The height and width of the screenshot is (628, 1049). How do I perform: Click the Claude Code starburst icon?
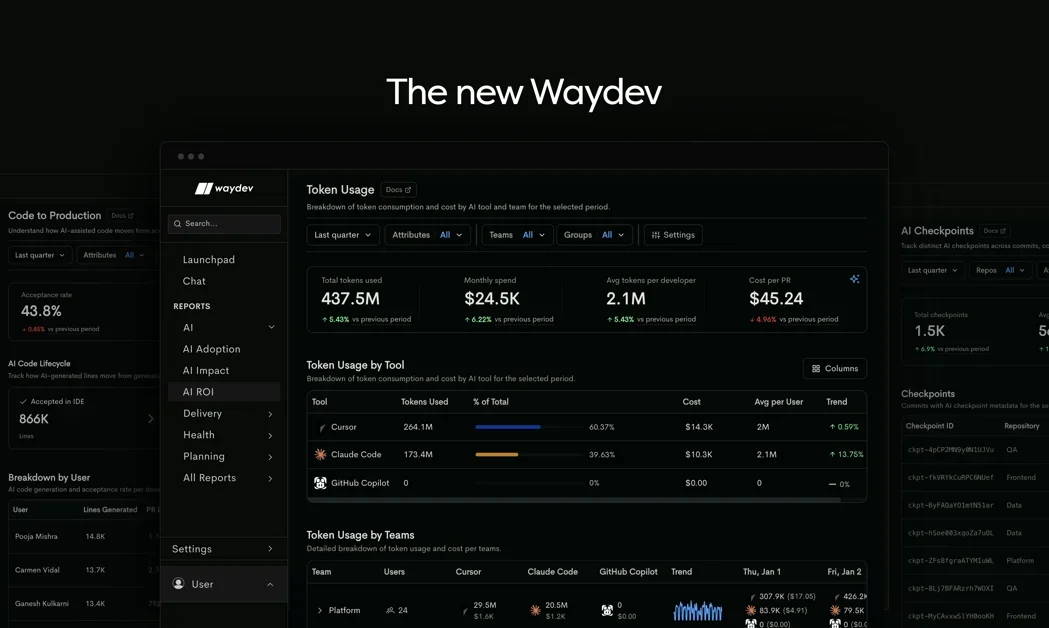tap(320, 454)
